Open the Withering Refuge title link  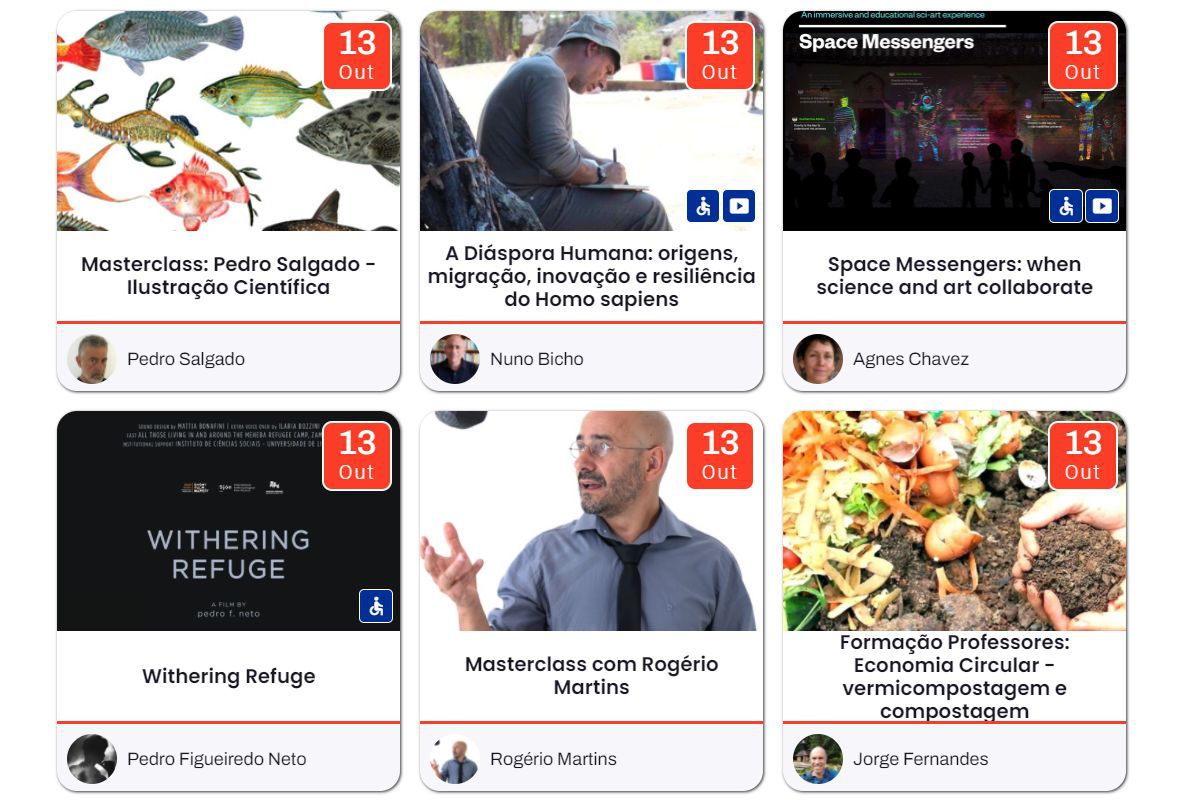click(228, 676)
